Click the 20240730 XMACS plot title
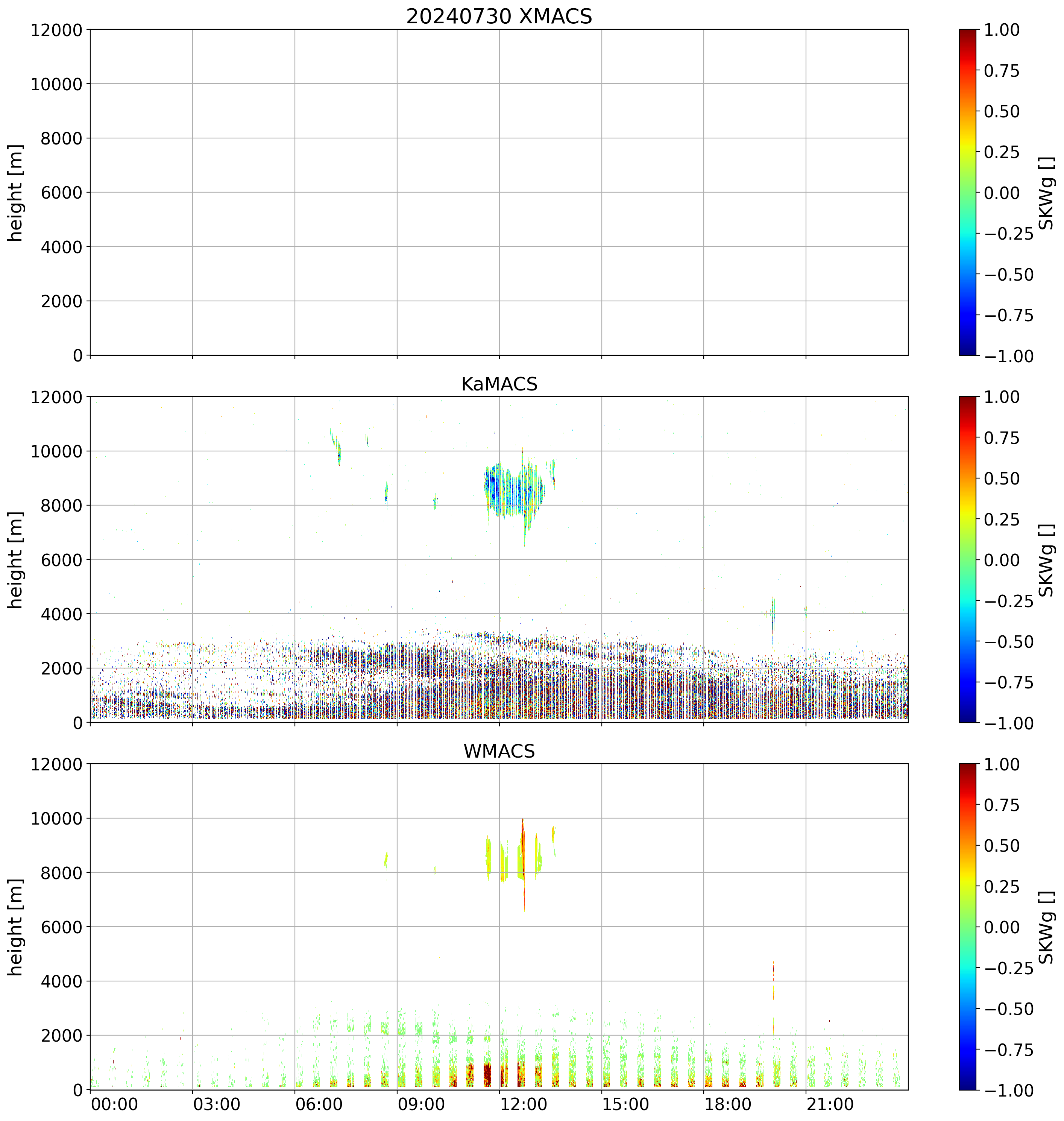Viewport: 1064px width, 1121px height. pyautogui.click(x=499, y=17)
